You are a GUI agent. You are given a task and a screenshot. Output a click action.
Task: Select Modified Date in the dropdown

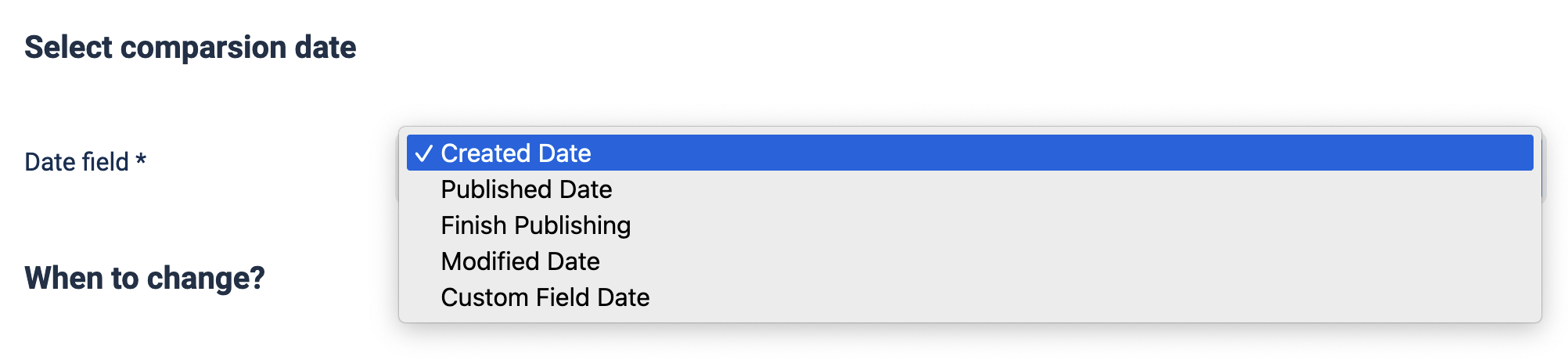point(520,261)
